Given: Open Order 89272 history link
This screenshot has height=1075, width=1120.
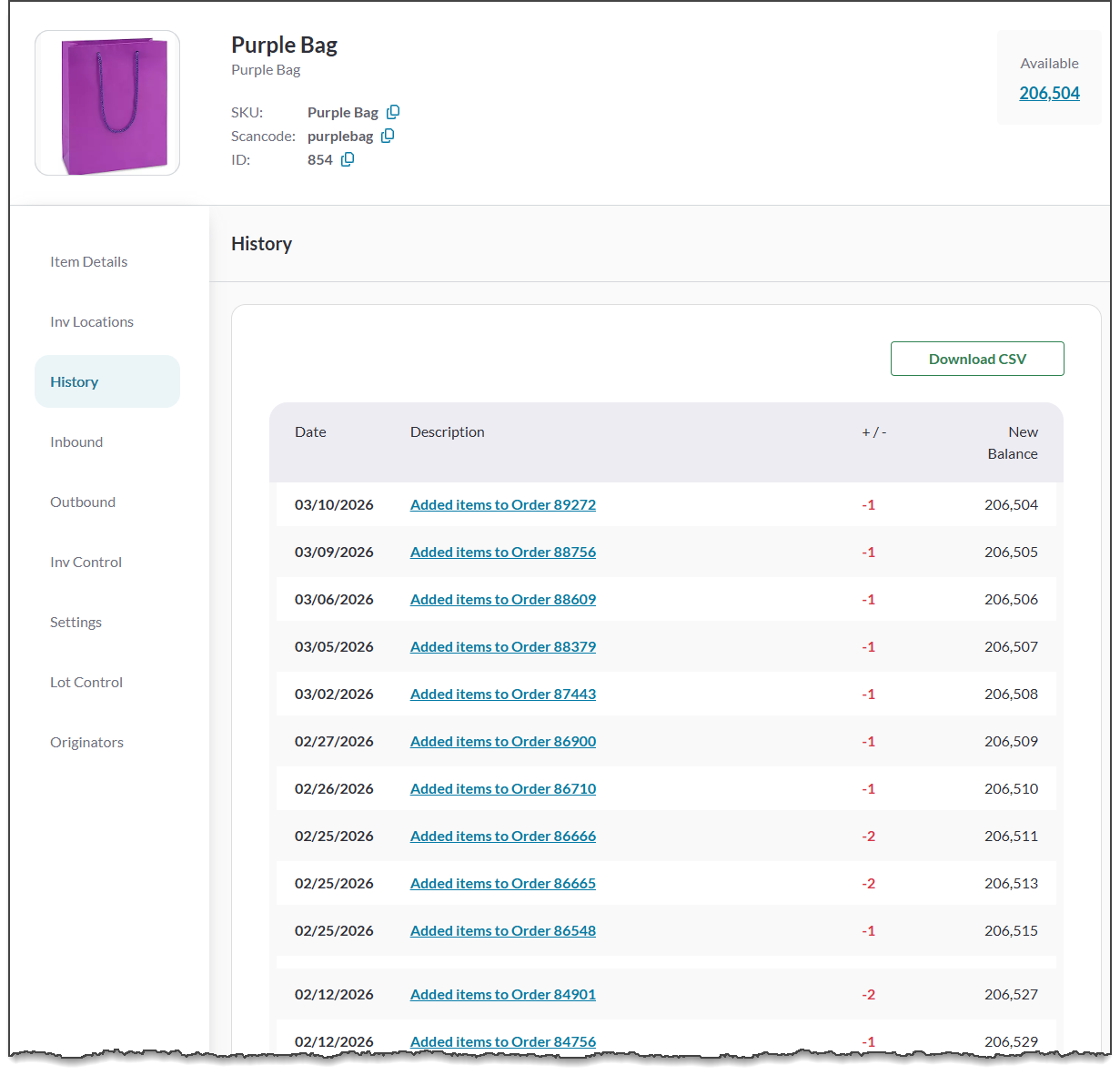Looking at the screenshot, I should (502, 504).
